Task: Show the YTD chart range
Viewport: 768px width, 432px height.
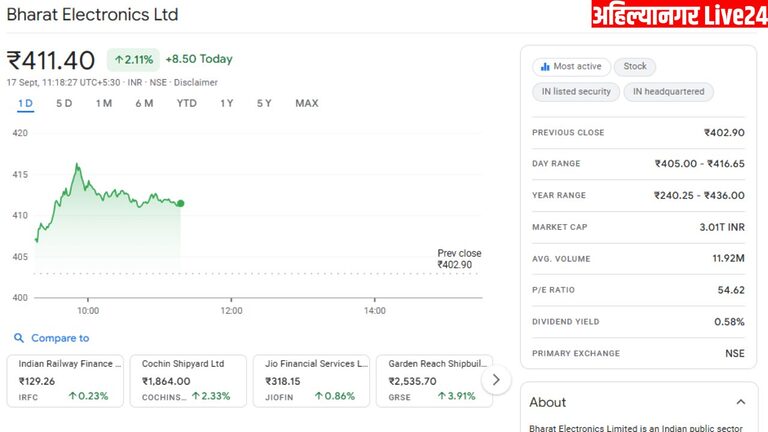Action: click(x=187, y=103)
